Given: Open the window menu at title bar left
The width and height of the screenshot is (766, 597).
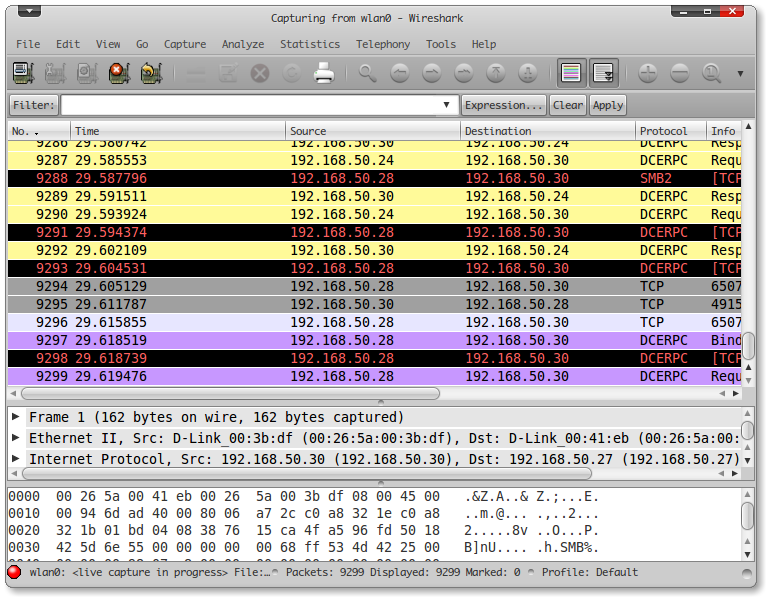Looking at the screenshot, I should tap(29, 11).
